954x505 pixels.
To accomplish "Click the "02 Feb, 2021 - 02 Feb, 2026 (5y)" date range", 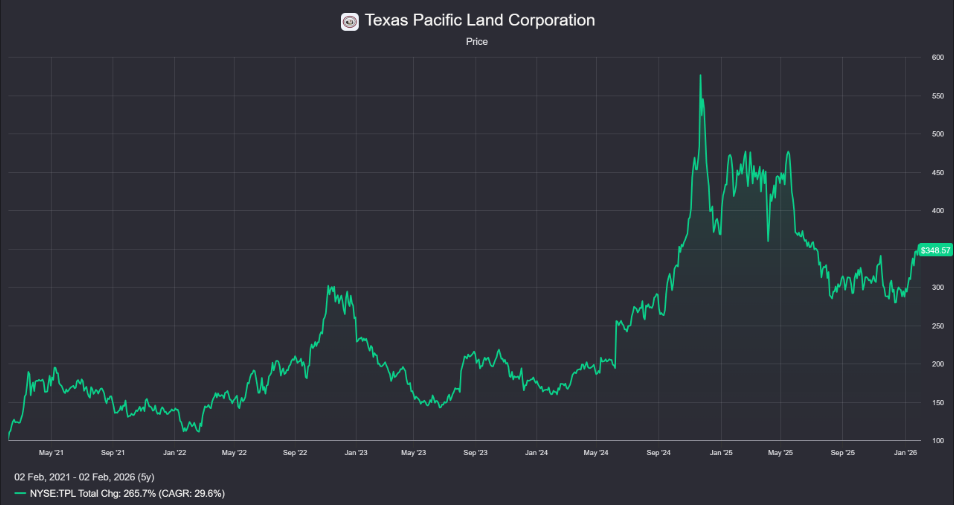I will 85,477.
